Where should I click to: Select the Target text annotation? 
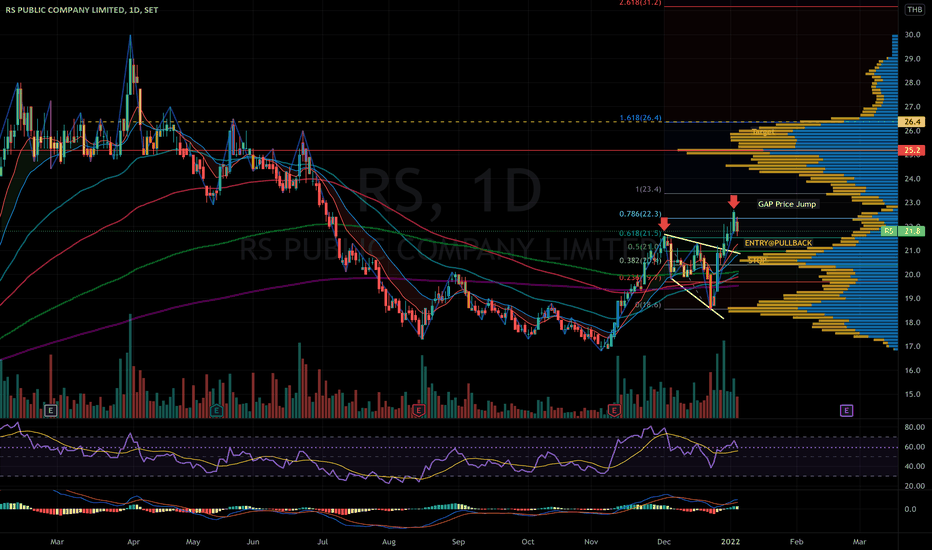pos(762,132)
